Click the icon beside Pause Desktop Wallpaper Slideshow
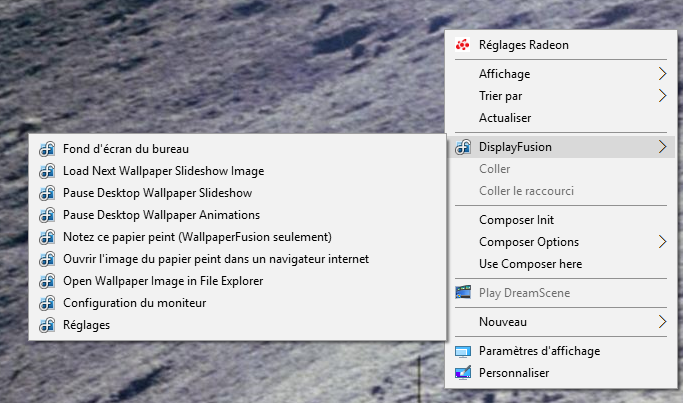Viewport: 683px width, 403px height. [46, 193]
